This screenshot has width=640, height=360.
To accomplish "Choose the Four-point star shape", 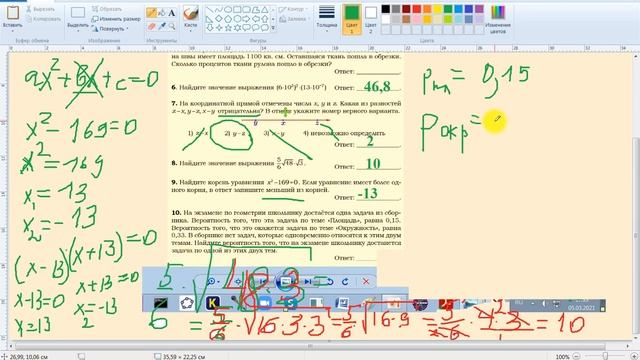I will click(219, 28).
